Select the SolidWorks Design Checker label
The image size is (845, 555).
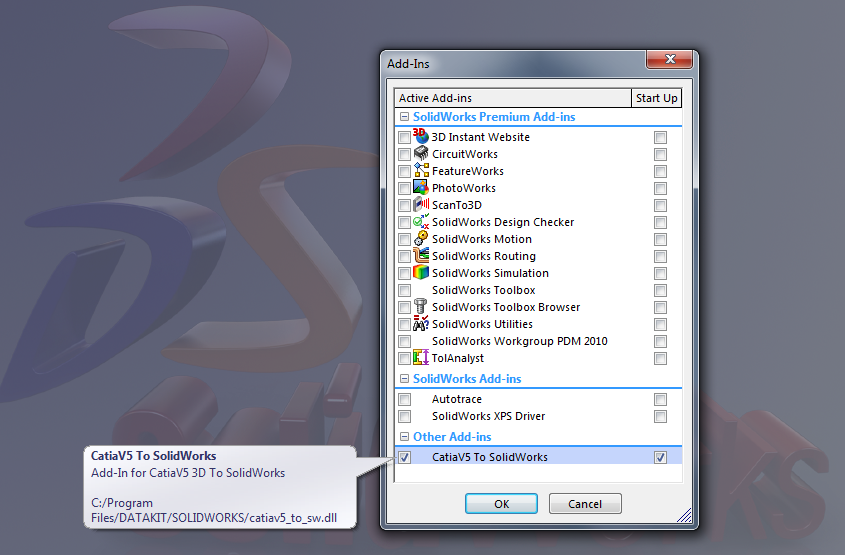(x=503, y=222)
